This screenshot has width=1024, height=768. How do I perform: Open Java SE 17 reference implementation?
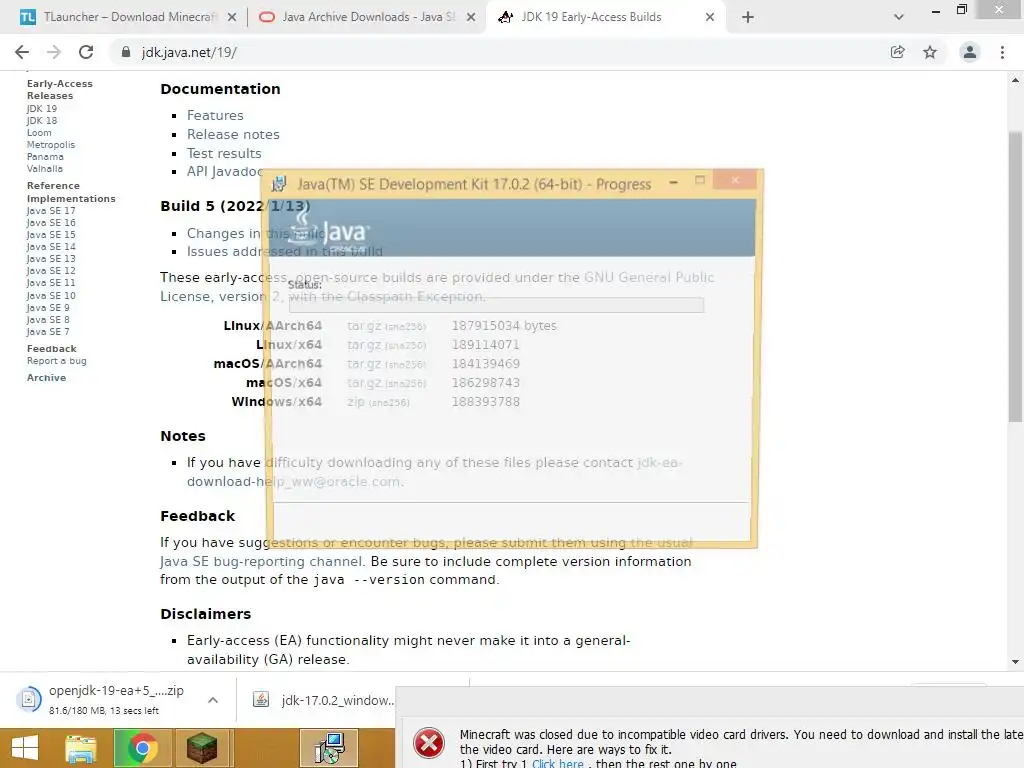pos(51,210)
